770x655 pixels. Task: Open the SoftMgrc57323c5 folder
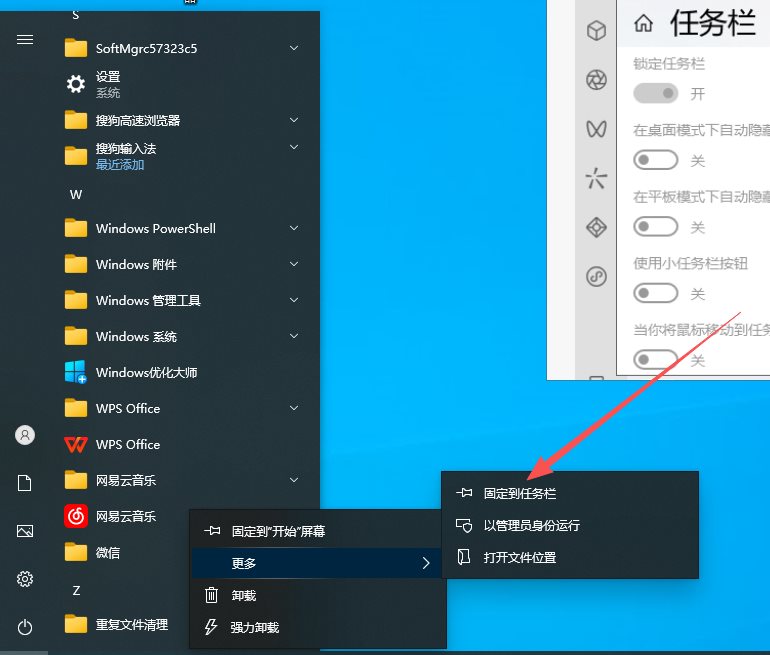click(131, 48)
